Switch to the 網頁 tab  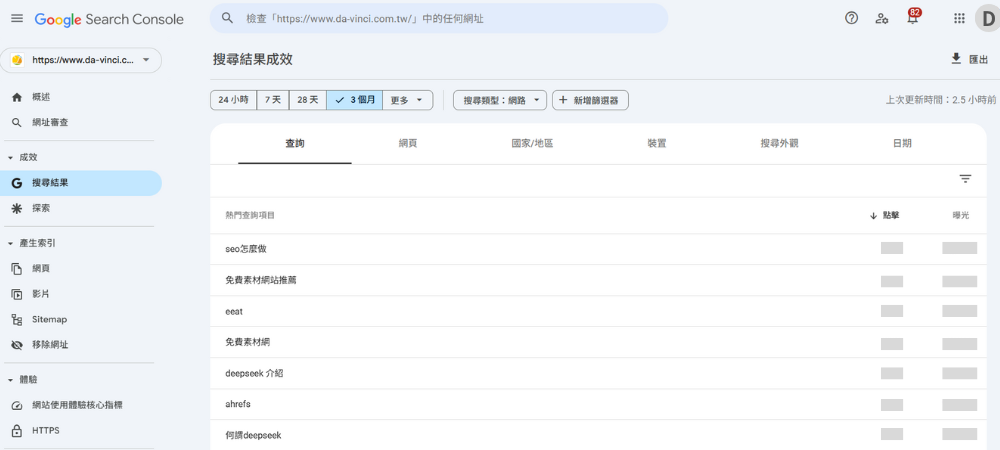[408, 143]
